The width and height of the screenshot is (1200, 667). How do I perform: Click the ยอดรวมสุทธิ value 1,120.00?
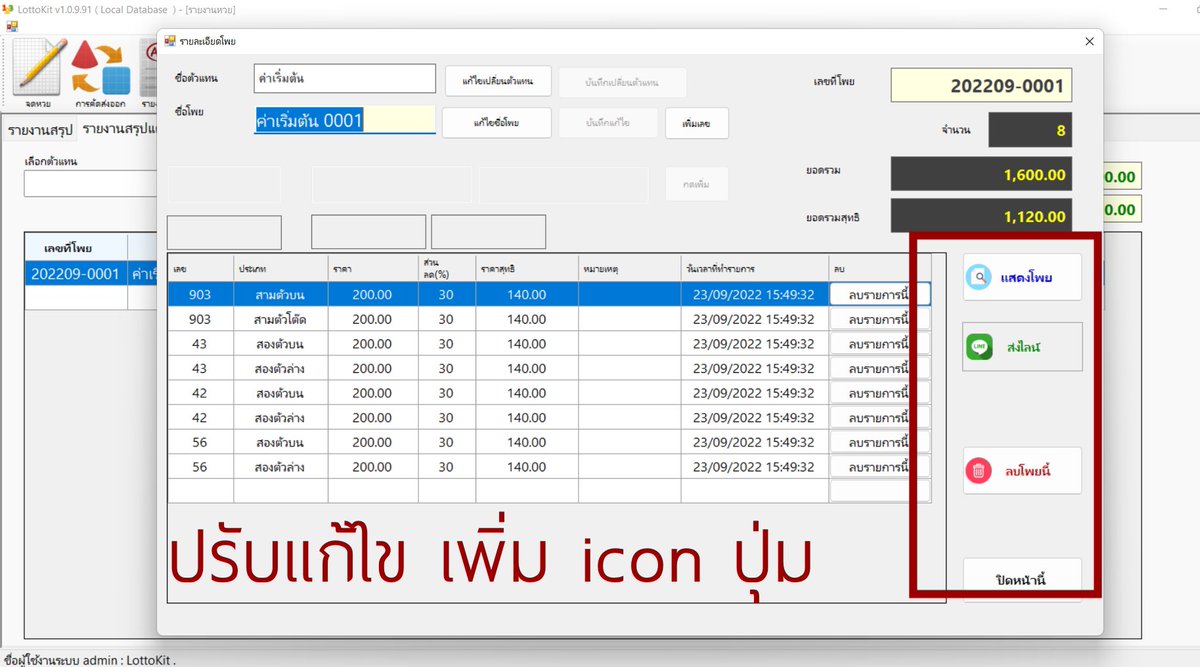tap(981, 215)
